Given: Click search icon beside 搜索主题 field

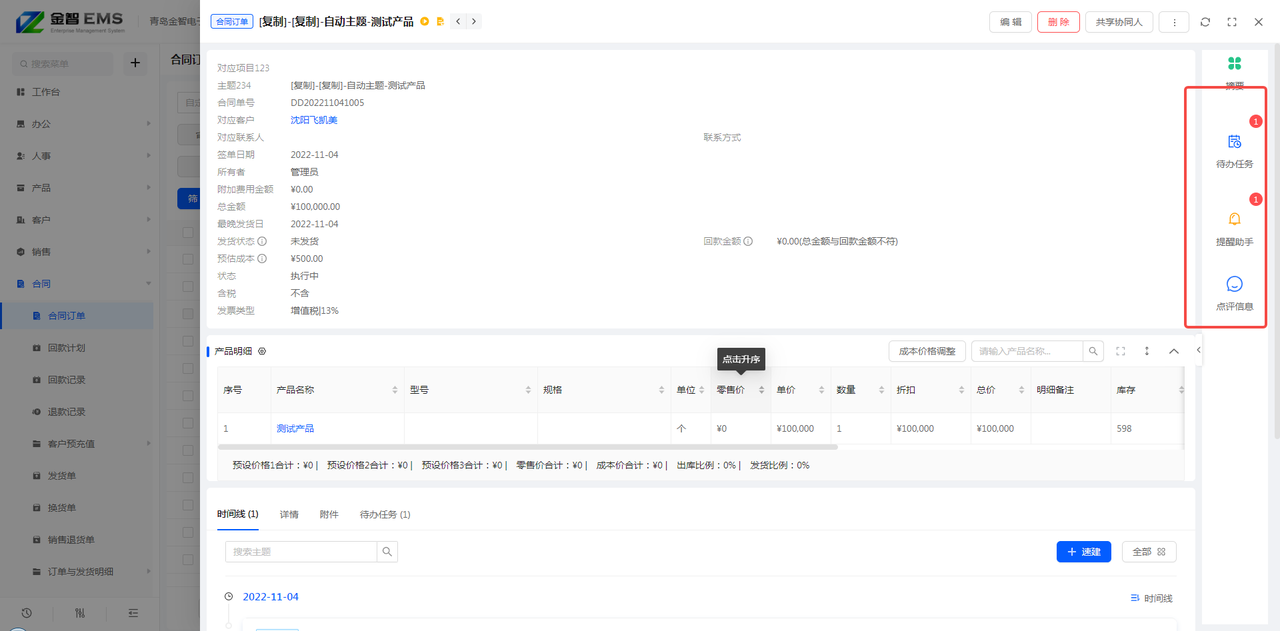Looking at the screenshot, I should pos(387,551).
